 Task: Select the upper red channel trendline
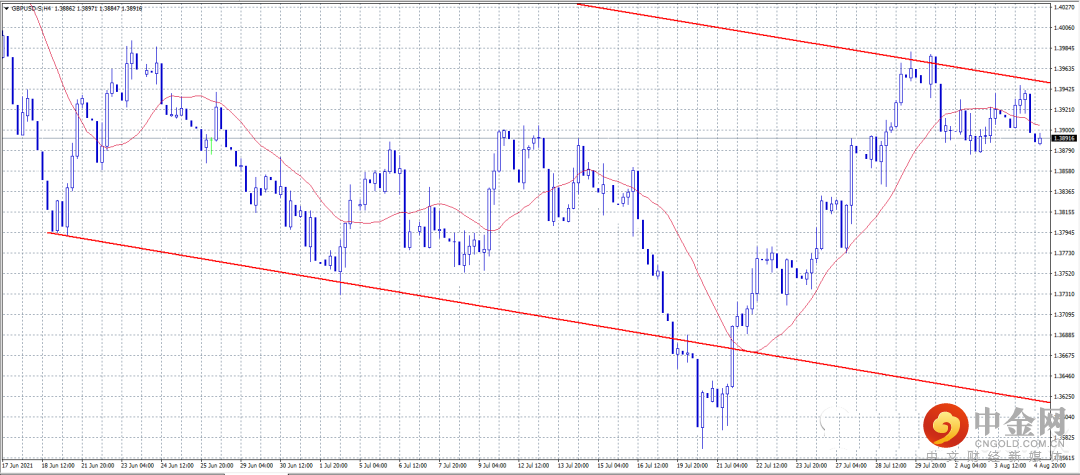tap(813, 43)
